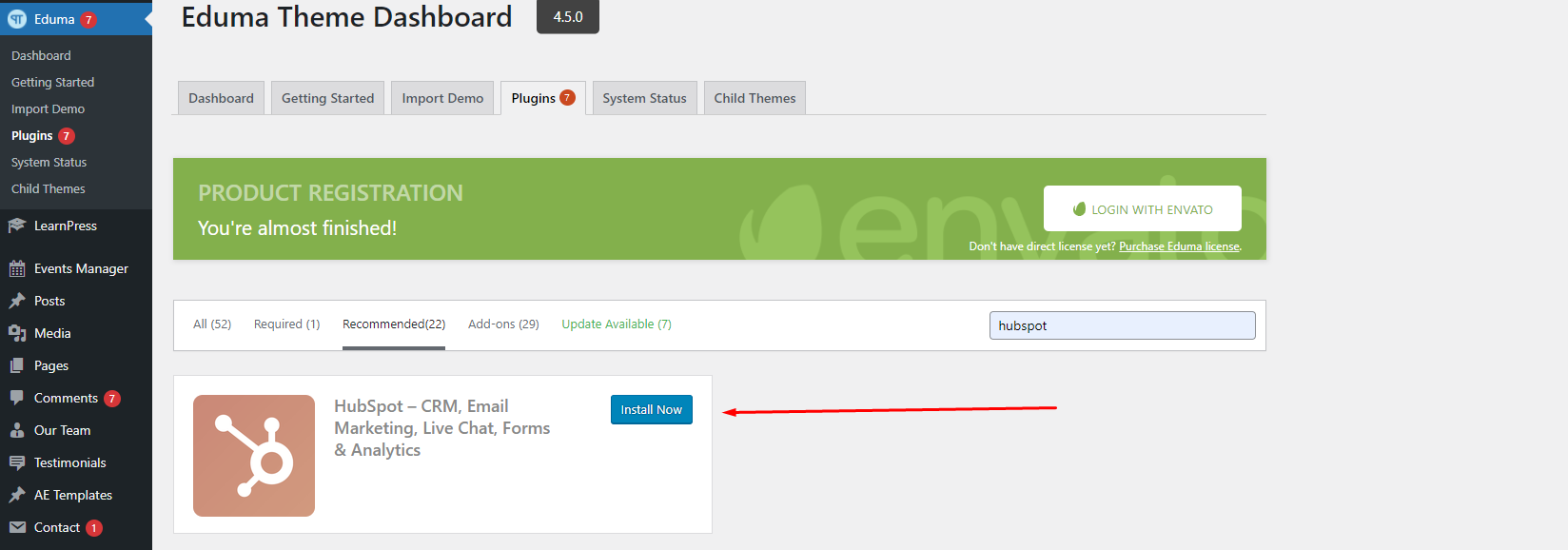This screenshot has height=550, width=1568.
Task: Switch to the Dashboard tab
Action: tap(221, 98)
